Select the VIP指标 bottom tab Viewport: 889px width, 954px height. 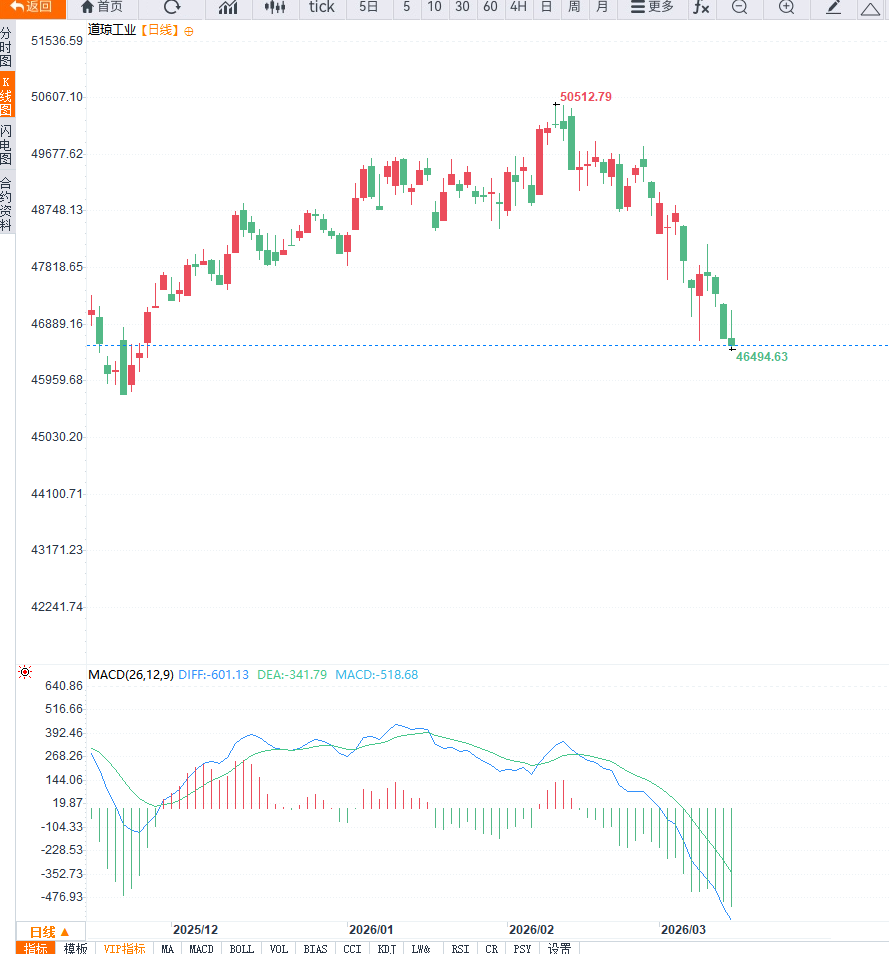click(124, 948)
